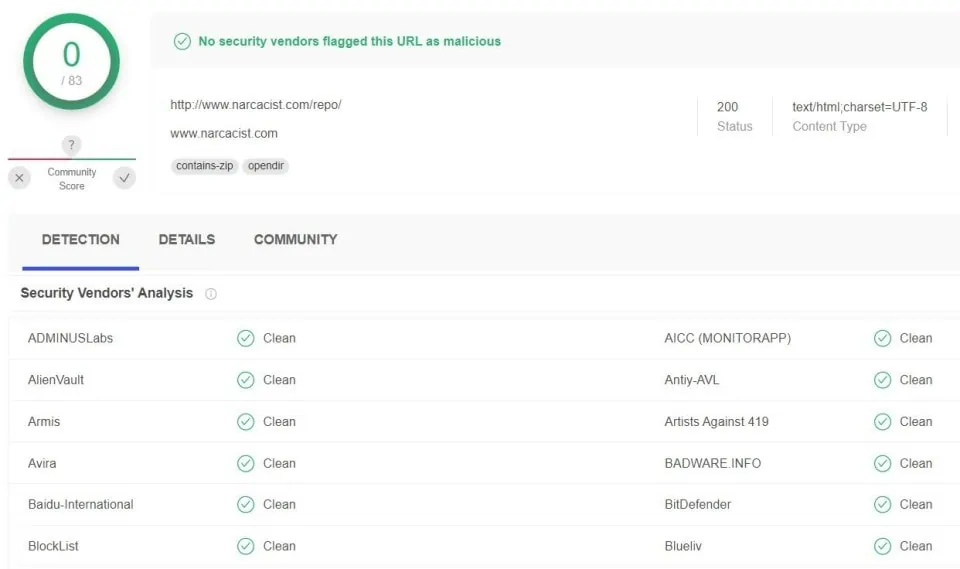Image resolution: width=960 pixels, height=569 pixels.
Task: Click the text/html;charset=UTF-8 content type value
Action: (860, 107)
